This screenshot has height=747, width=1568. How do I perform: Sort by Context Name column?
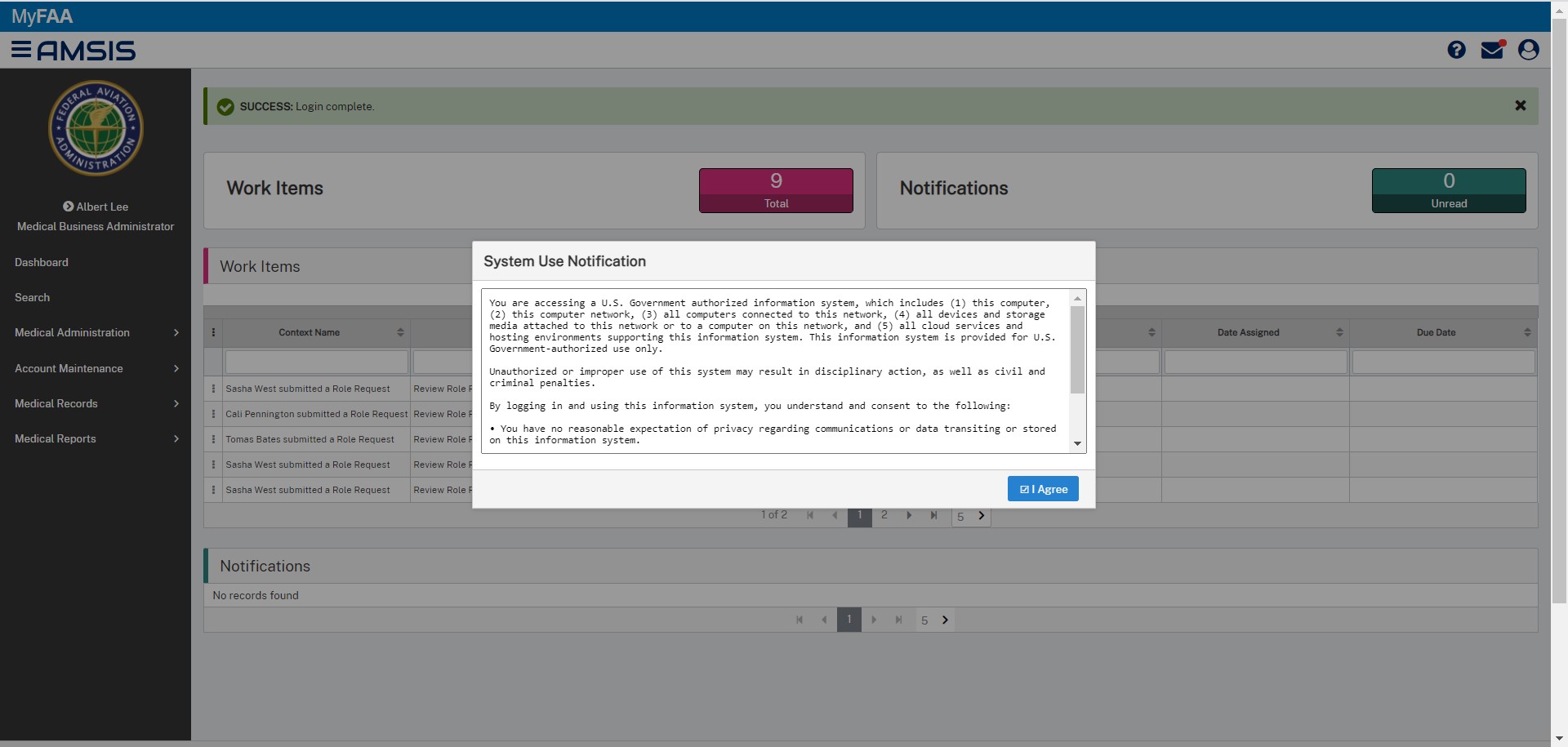tap(400, 332)
